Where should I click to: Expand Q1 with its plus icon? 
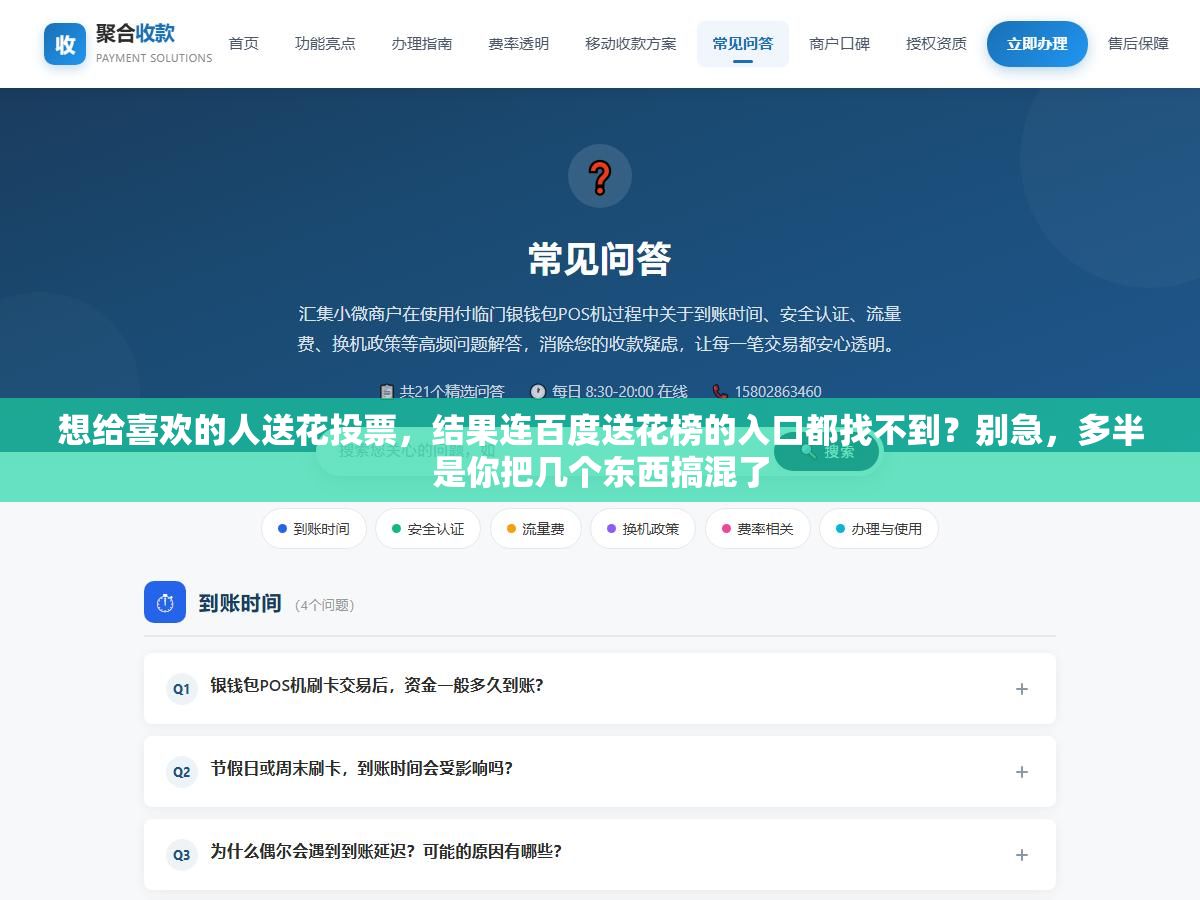[x=1022, y=689]
